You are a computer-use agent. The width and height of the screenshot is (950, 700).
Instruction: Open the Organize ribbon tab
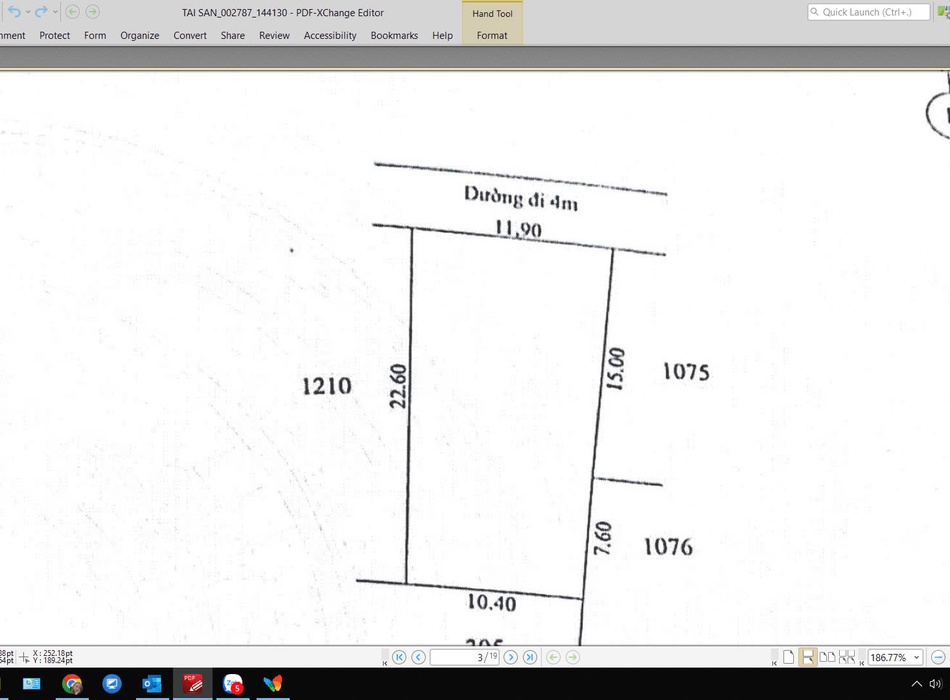click(140, 35)
